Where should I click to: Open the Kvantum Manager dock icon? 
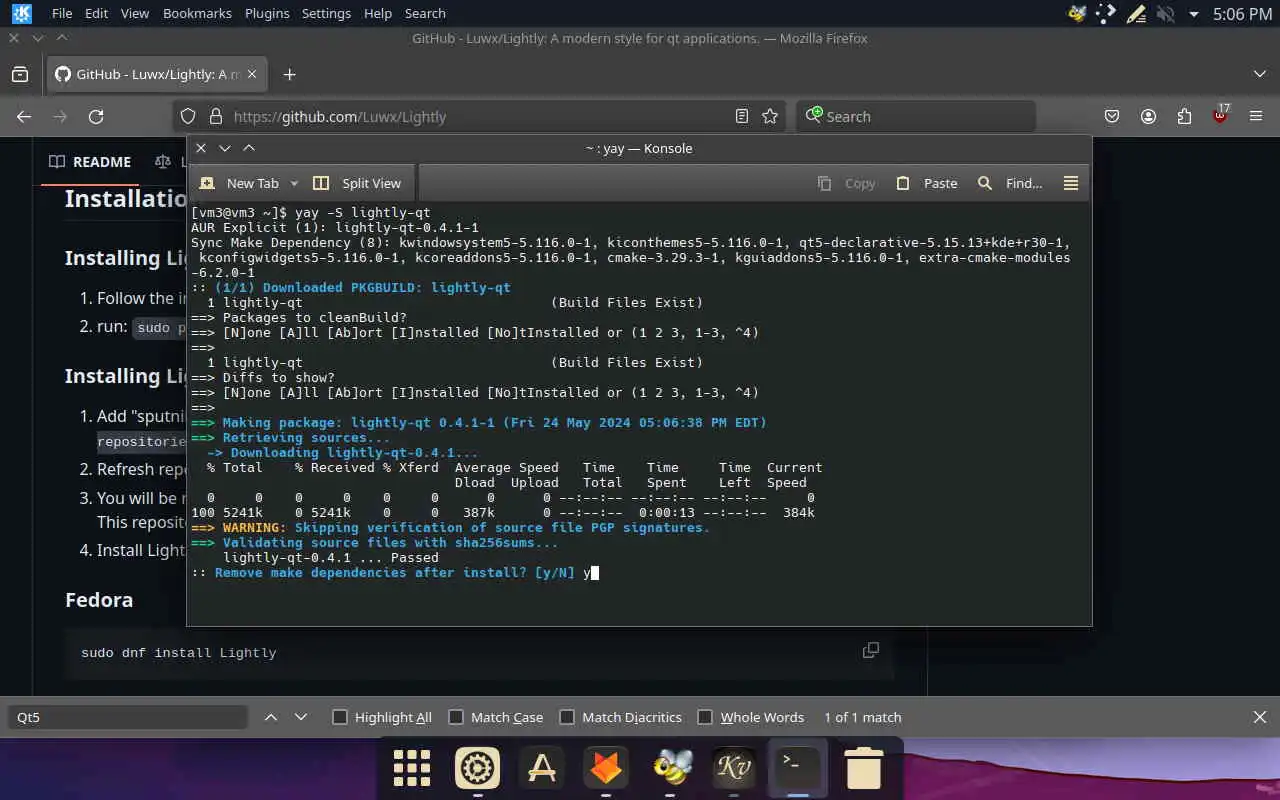point(733,768)
